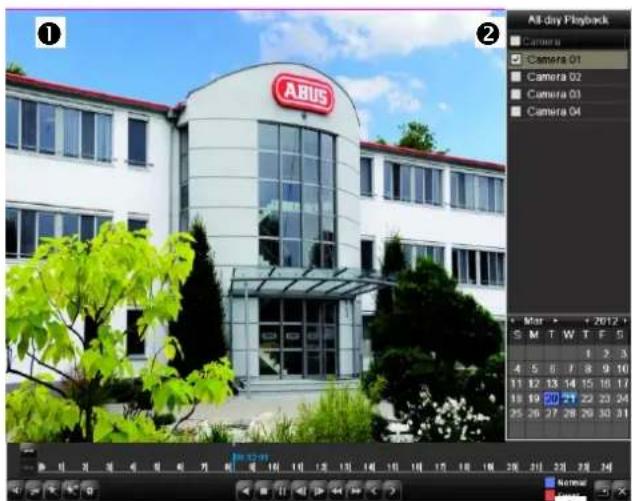Check the top Camera select-all checkbox
Screen dimensions: 632x501
coord(515,42)
